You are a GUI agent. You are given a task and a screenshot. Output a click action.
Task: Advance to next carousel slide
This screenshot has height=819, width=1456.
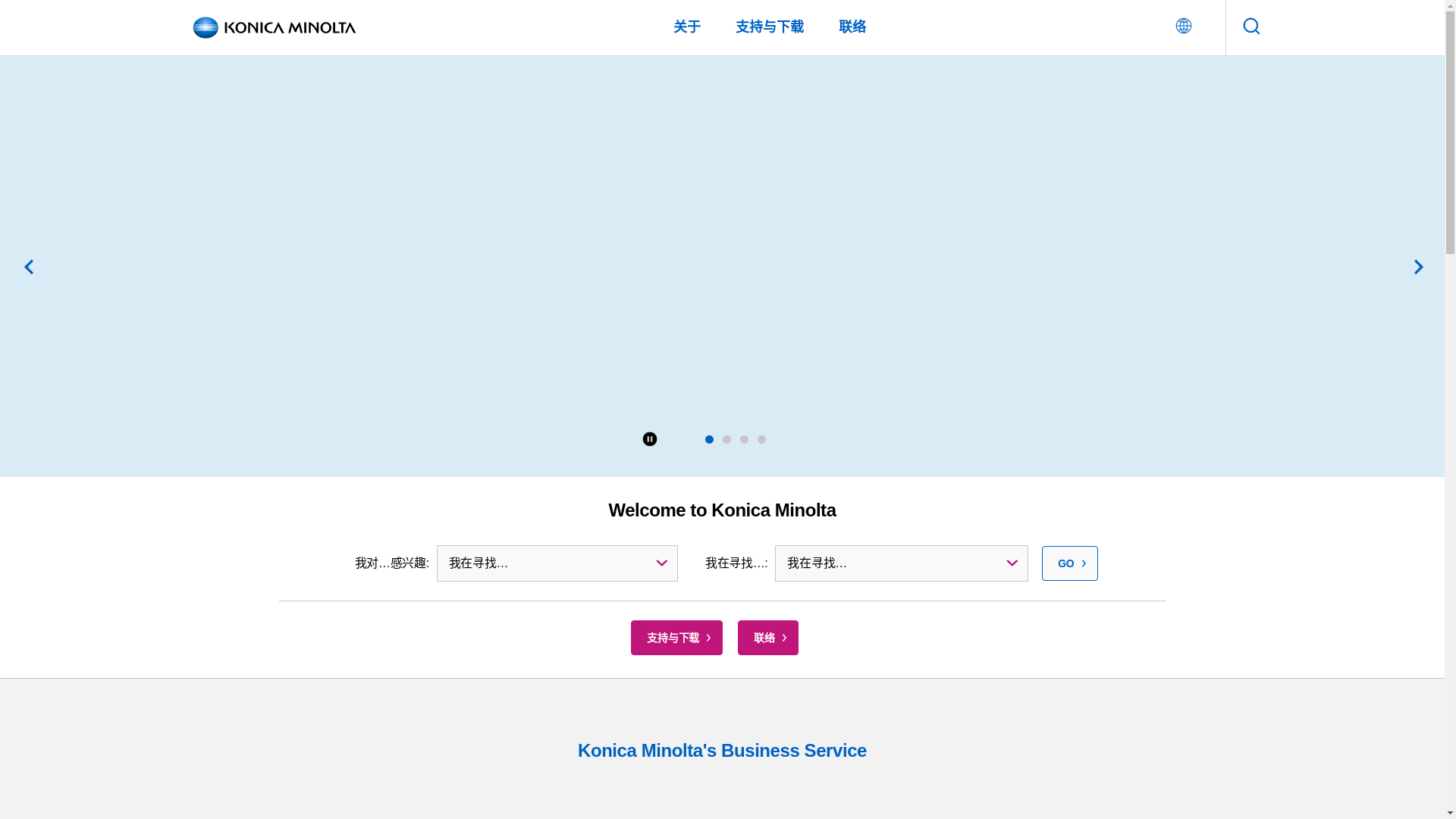pyautogui.click(x=1418, y=267)
